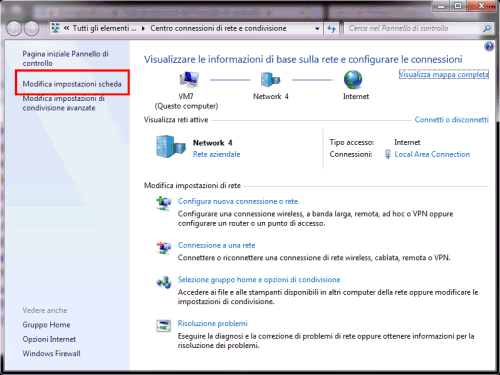Expand the address bar history dropdown
Screen dimensions: 500x375
[x=317, y=29]
